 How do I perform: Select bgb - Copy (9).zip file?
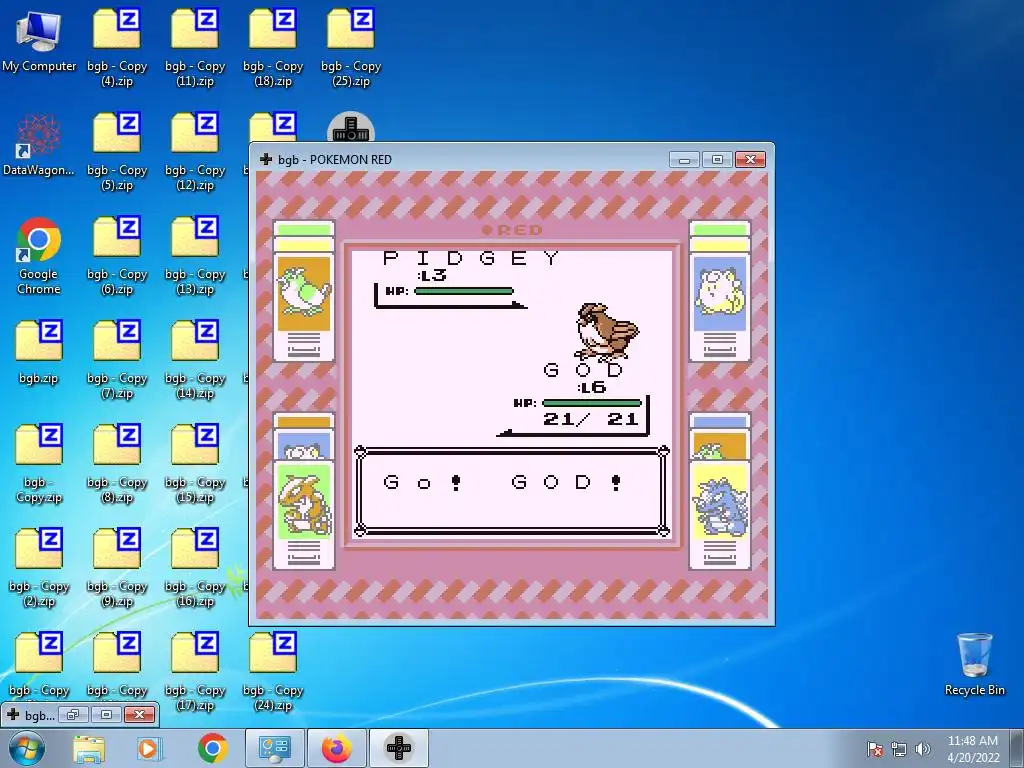[117, 568]
